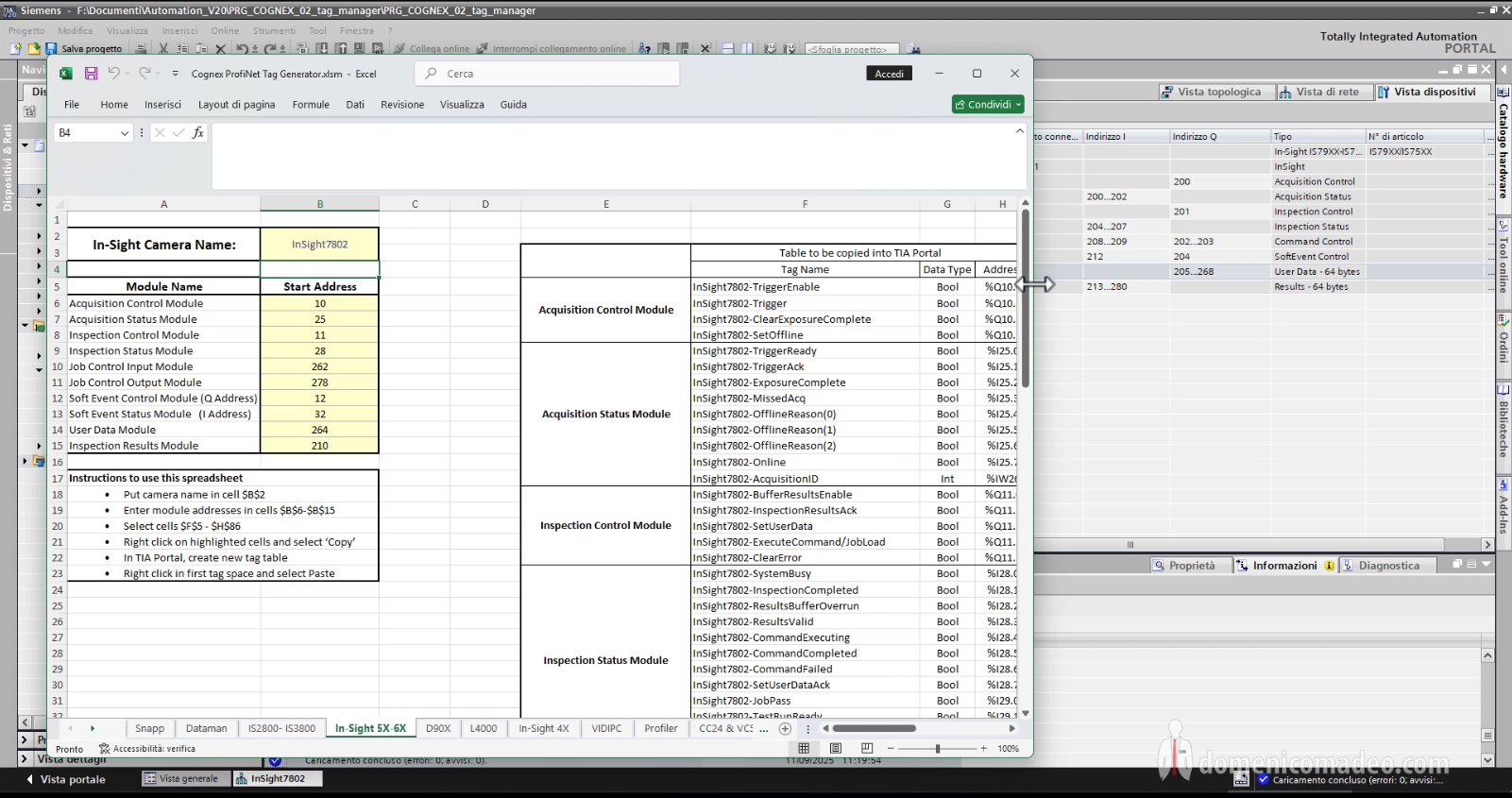The height and width of the screenshot is (798, 1512).
Task: Click the Excel save icon
Action: 91,74
